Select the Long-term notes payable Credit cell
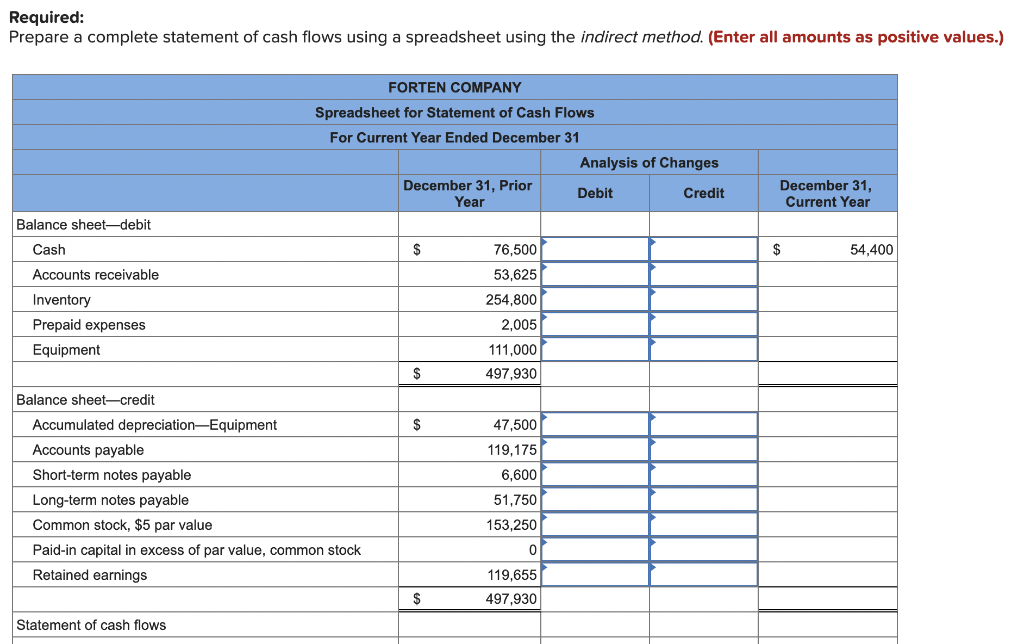Screen dimensions: 1024x644 point(703,499)
